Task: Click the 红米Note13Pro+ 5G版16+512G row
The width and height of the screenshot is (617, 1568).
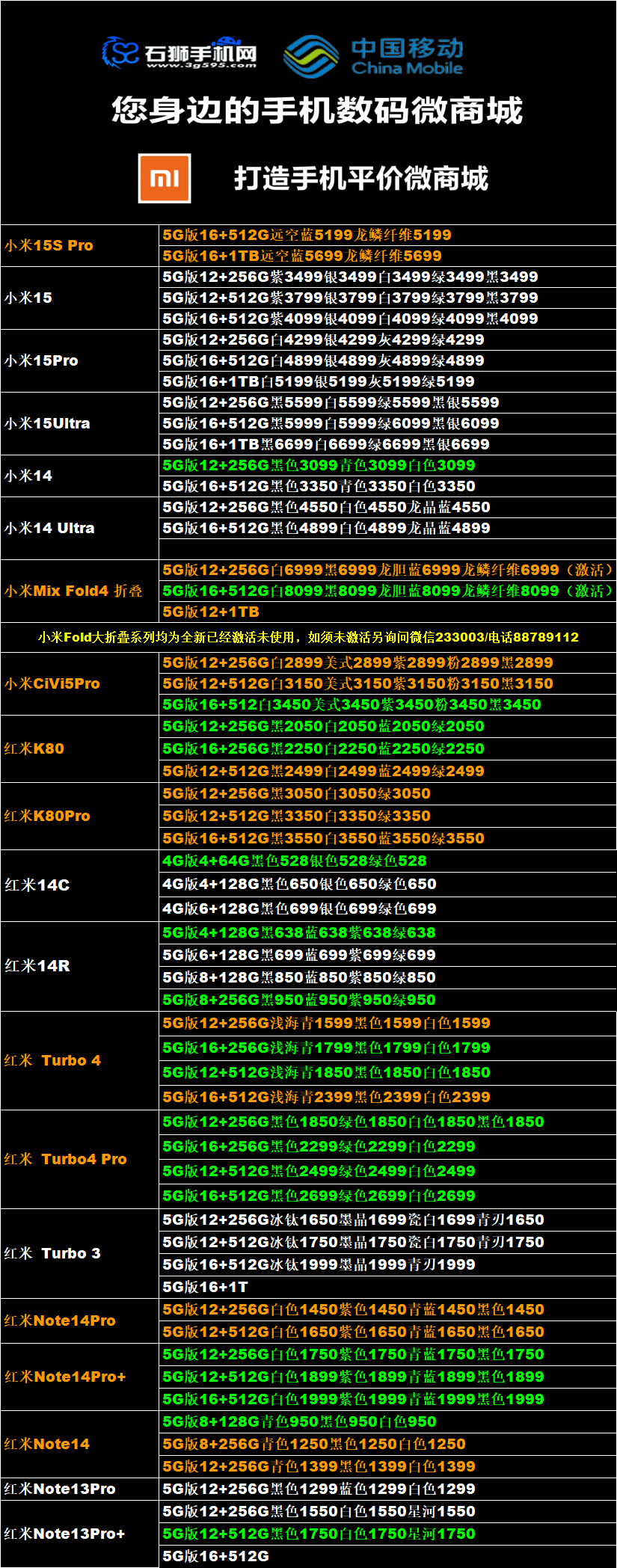Action: [388, 1556]
